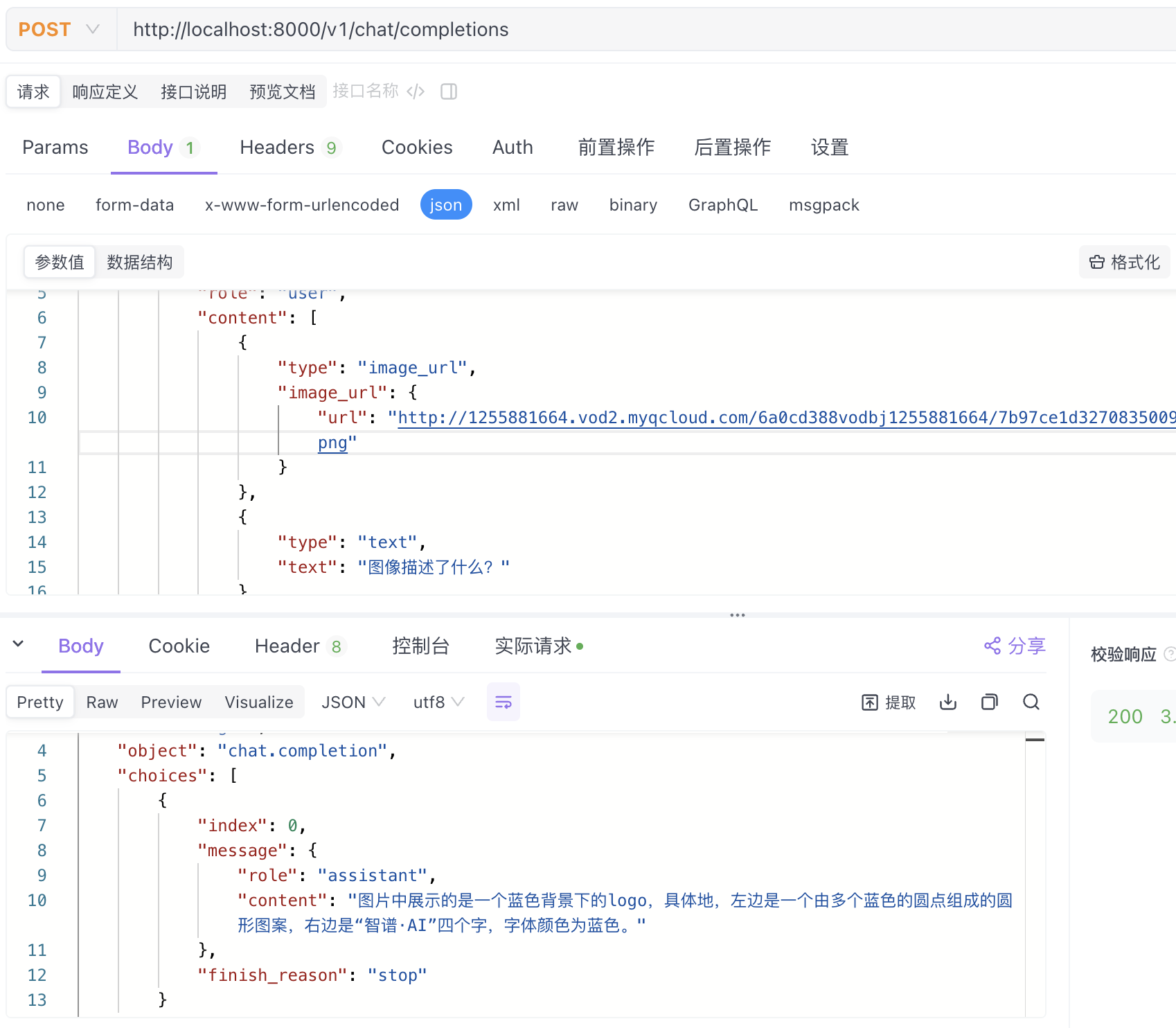Select the form-data body type
The image size is (1176, 1028).
134,204
